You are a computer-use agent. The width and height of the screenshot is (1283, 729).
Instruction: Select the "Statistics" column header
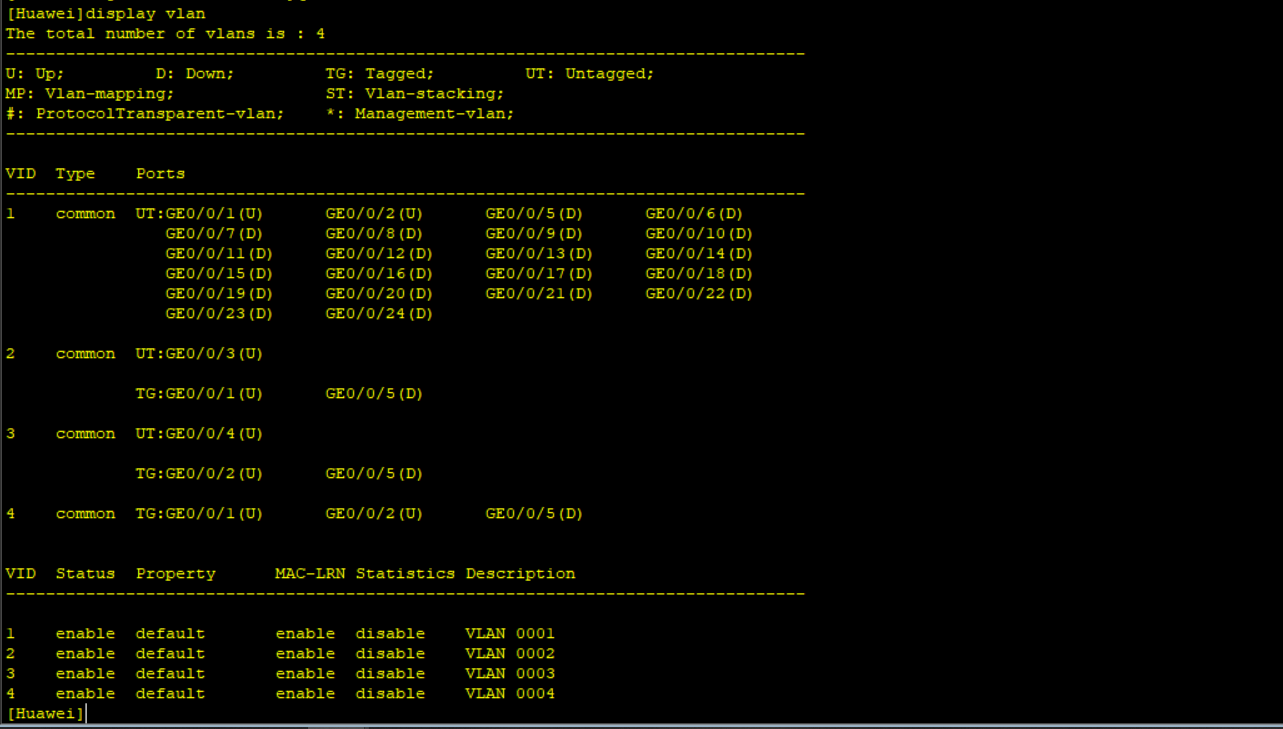click(405, 573)
